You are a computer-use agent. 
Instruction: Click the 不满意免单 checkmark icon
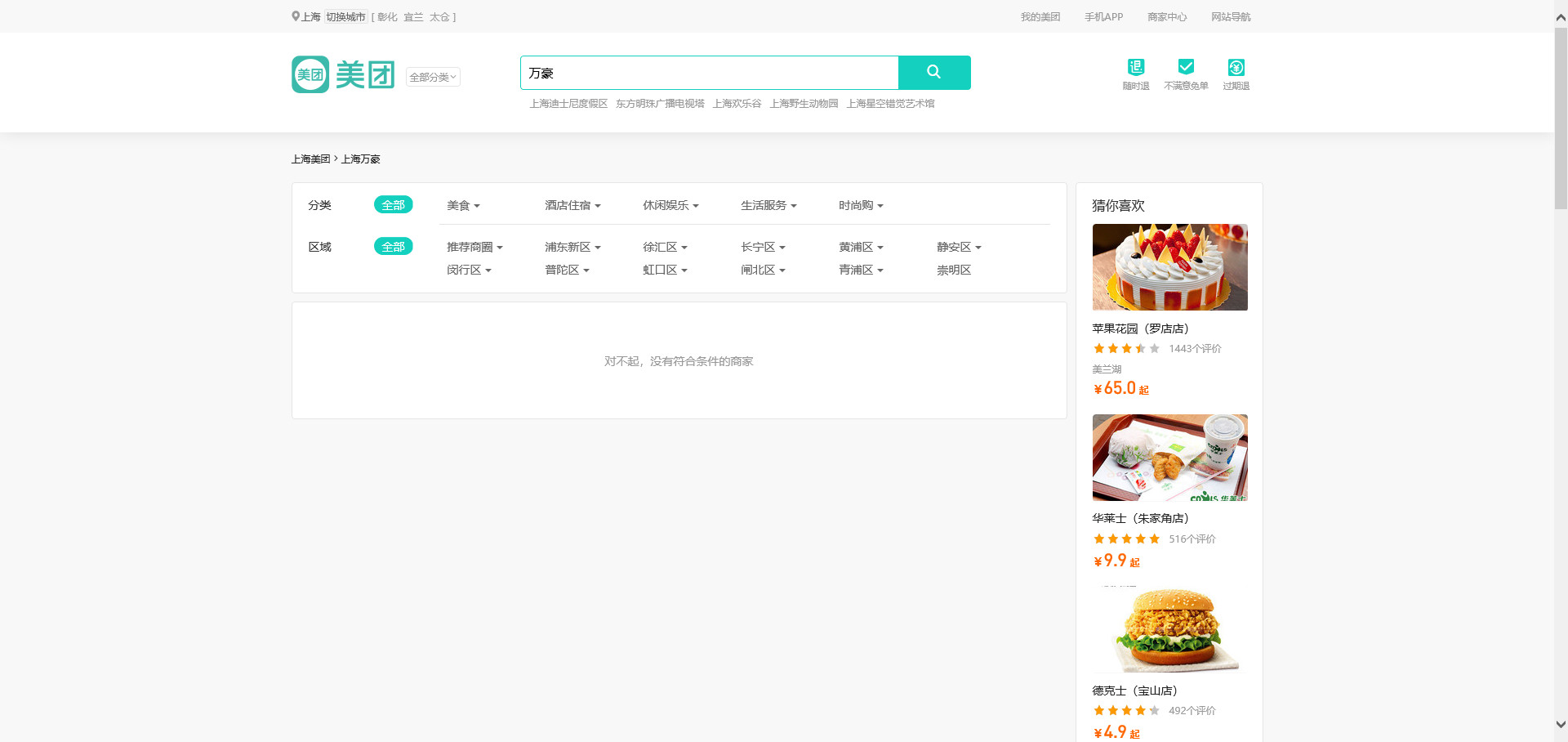coord(1186,67)
